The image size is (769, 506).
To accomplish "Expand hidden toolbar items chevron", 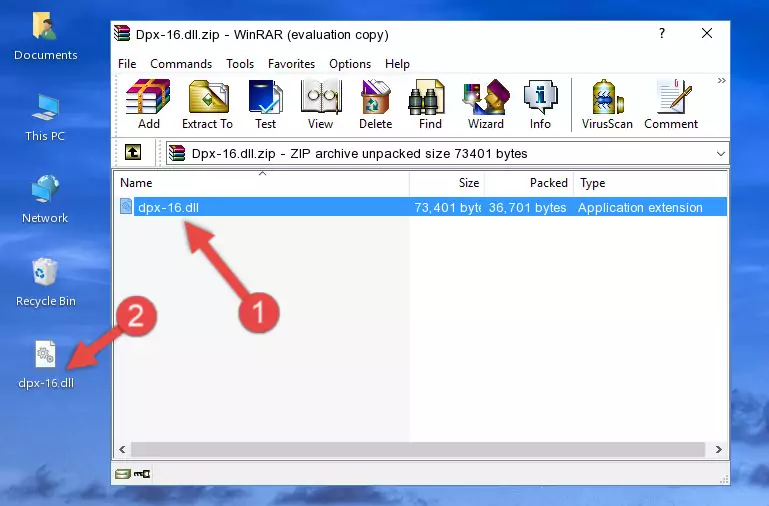I will click(x=721, y=80).
